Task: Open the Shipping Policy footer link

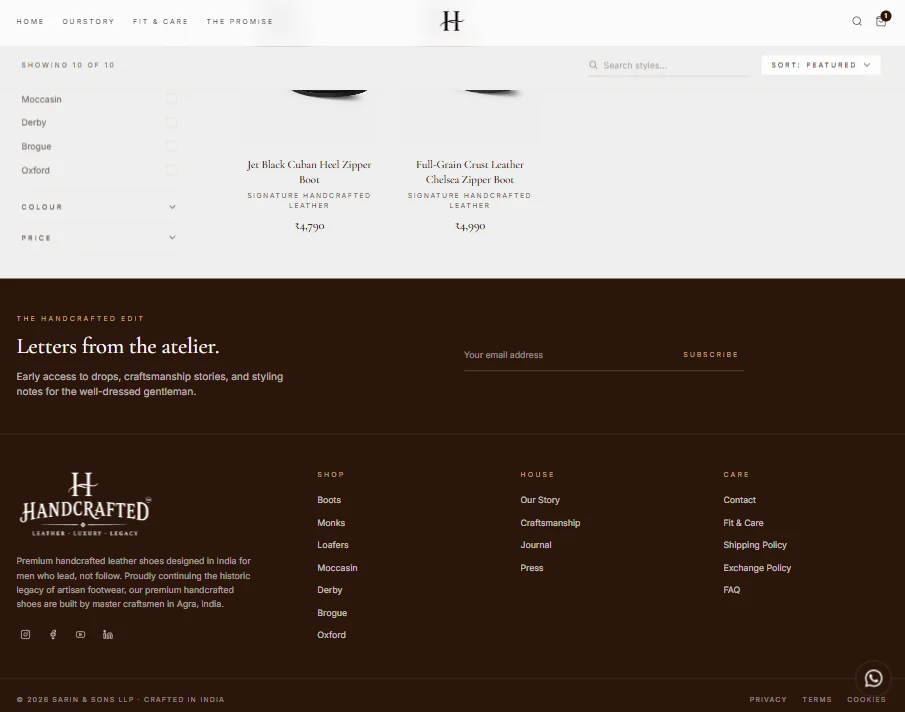Action: [x=755, y=545]
